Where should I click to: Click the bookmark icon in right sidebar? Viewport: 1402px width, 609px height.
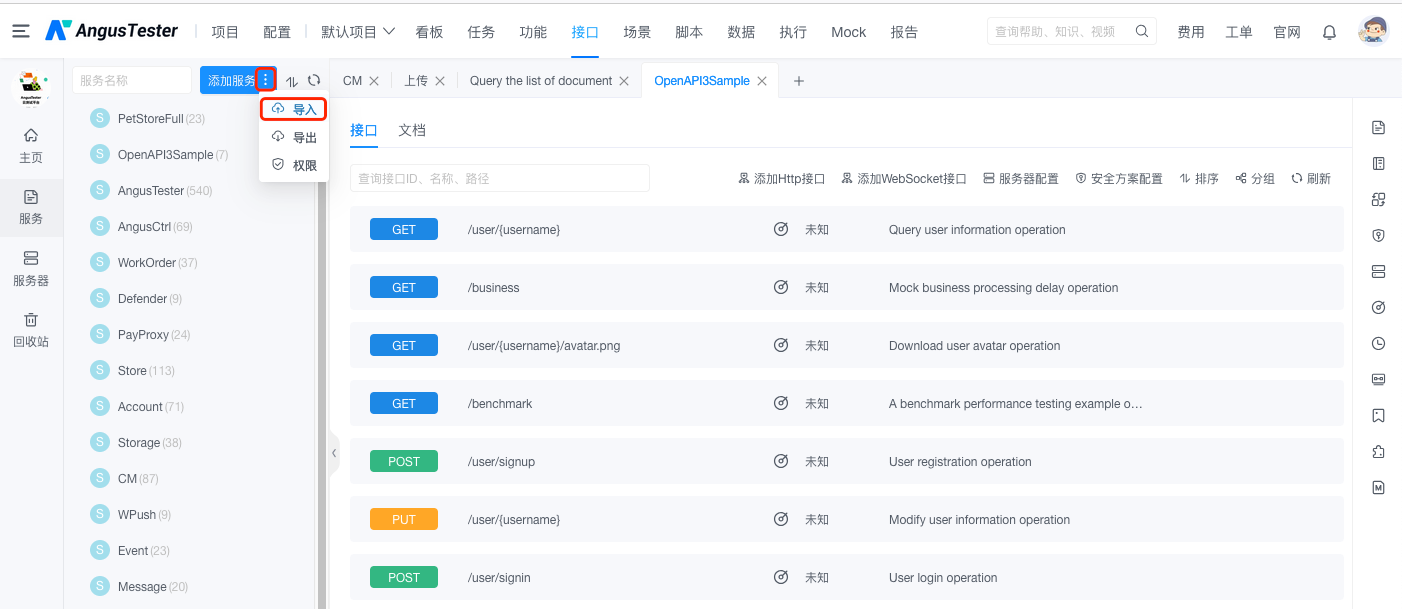[1378, 415]
